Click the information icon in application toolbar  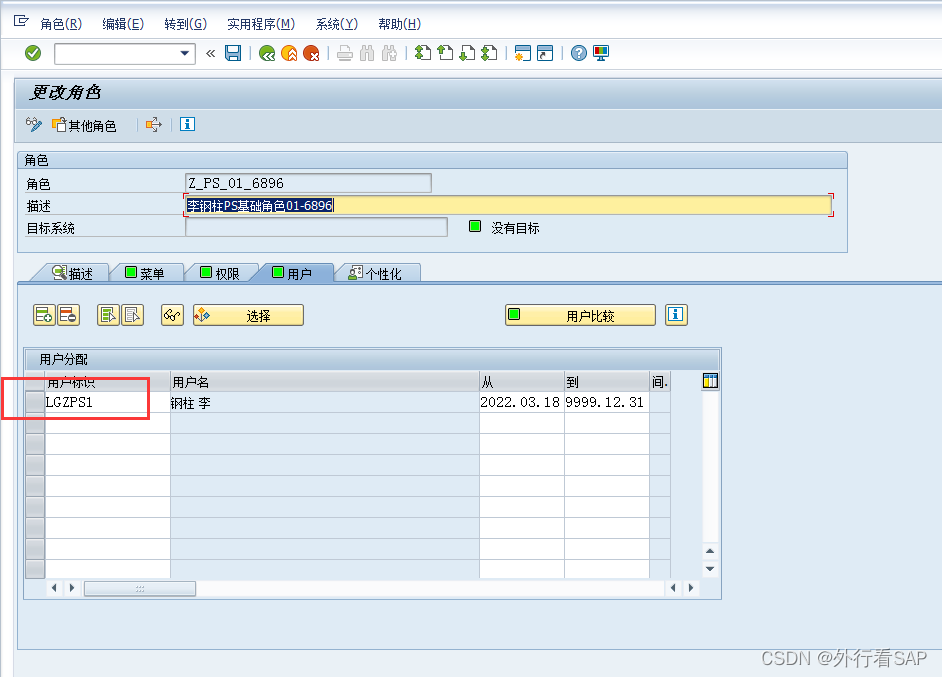187,124
